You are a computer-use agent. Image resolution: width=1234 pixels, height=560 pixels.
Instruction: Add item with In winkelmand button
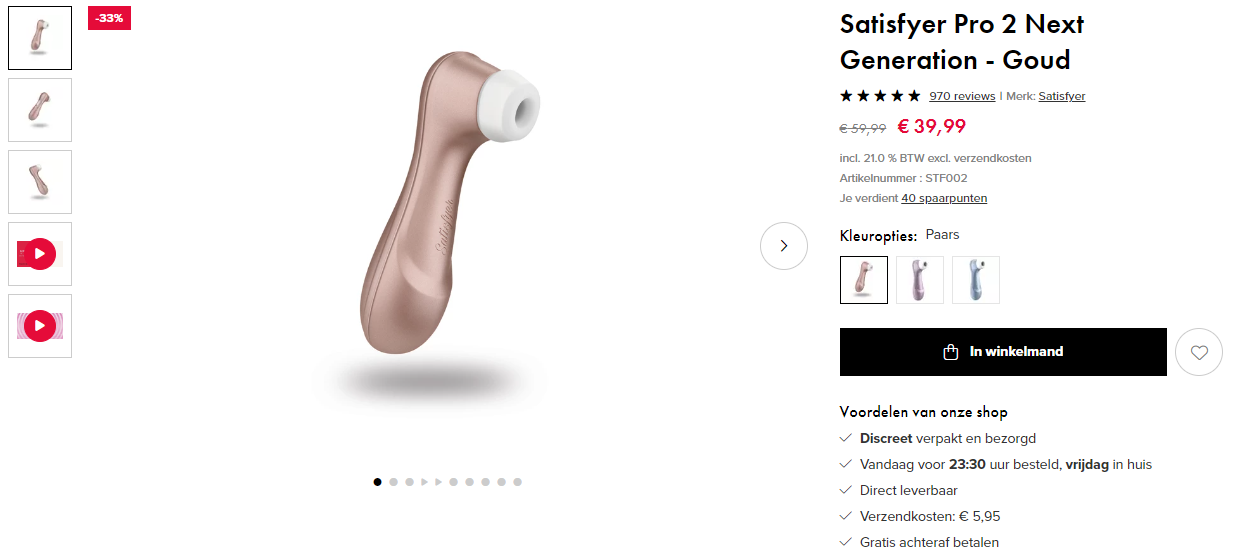pyautogui.click(x=1003, y=352)
